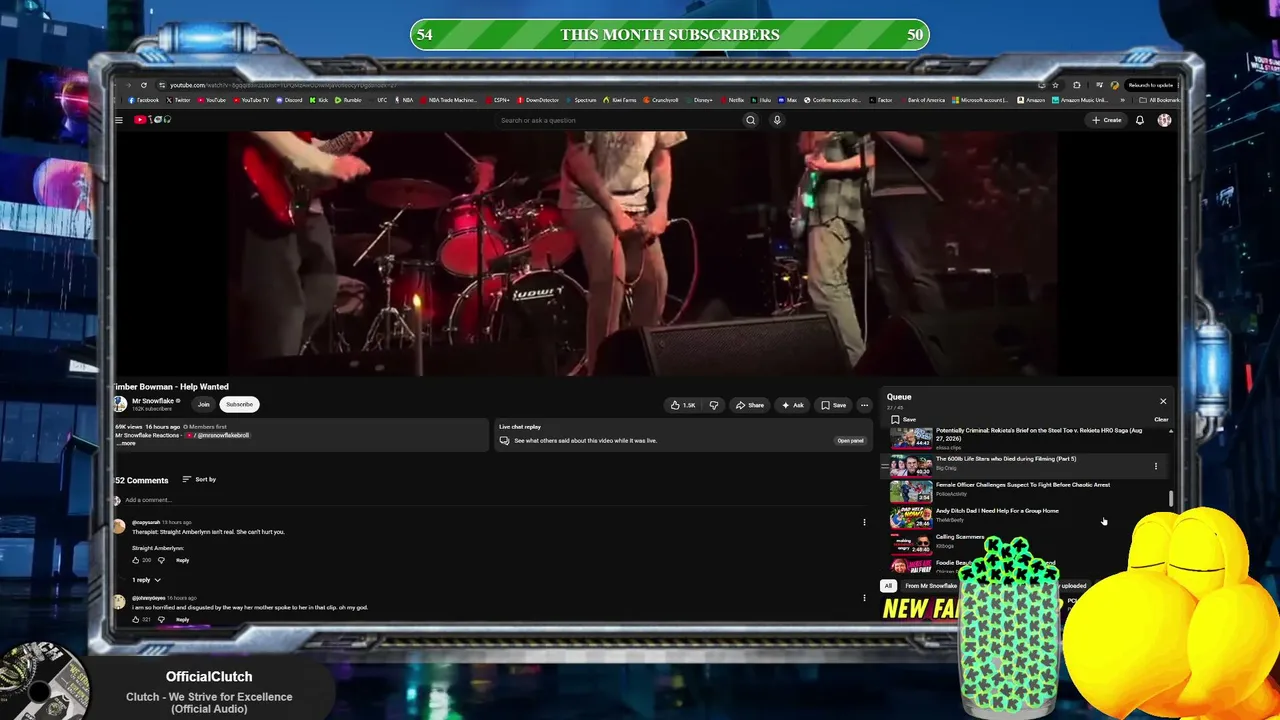Open the menu for @capysarah's comment
This screenshot has height=720, width=1280.
864,522
